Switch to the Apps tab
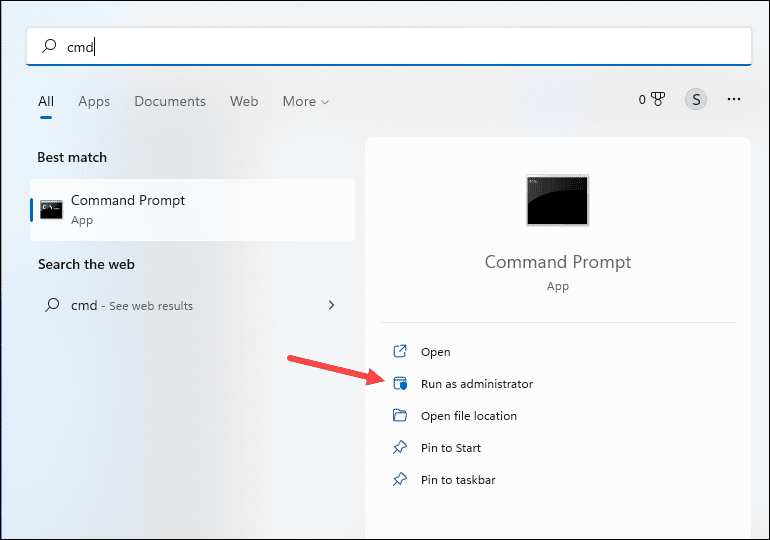The height and width of the screenshot is (540, 770). (x=94, y=101)
